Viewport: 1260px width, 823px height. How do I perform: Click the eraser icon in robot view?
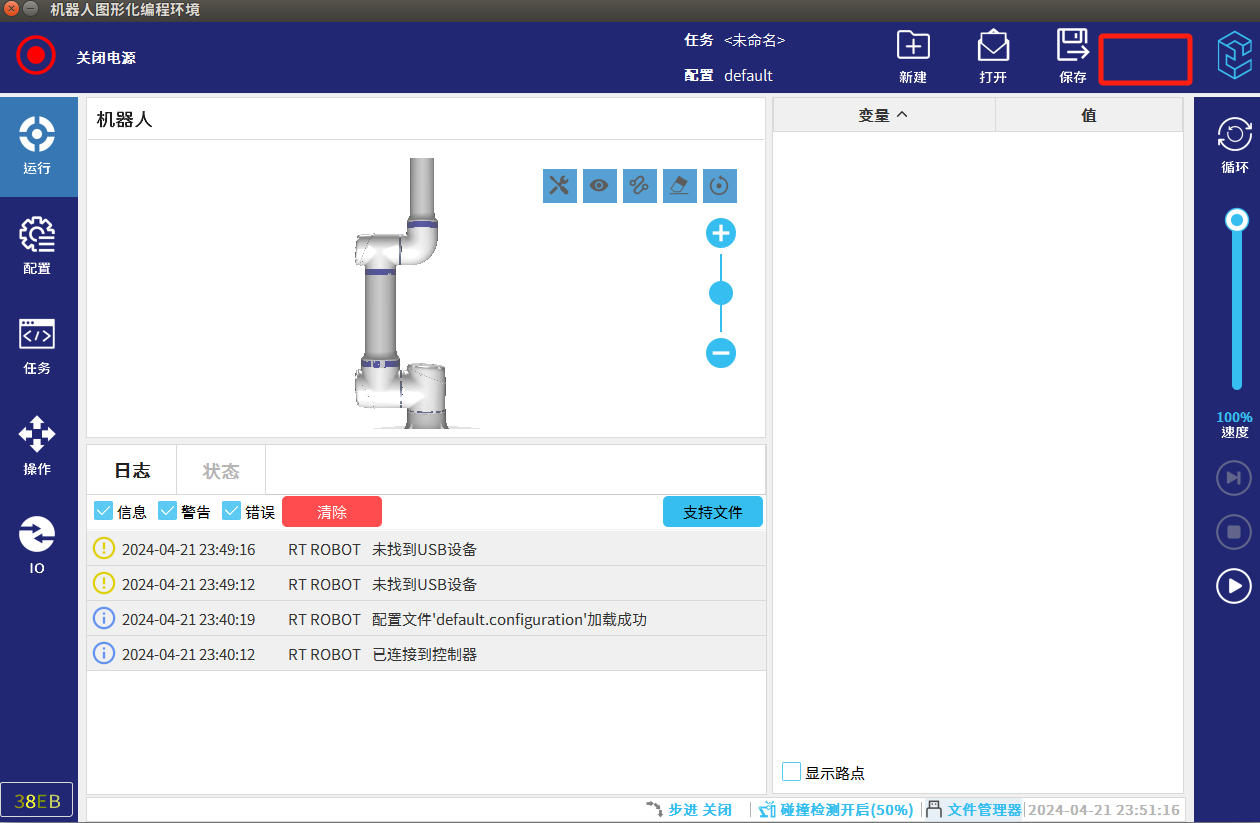coord(680,185)
